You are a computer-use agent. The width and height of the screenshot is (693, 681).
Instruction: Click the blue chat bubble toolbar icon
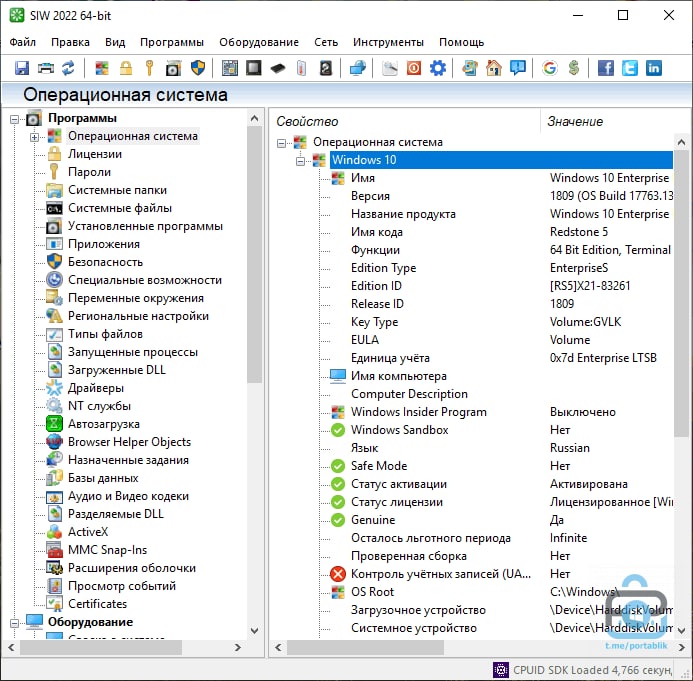pyautogui.click(x=518, y=68)
